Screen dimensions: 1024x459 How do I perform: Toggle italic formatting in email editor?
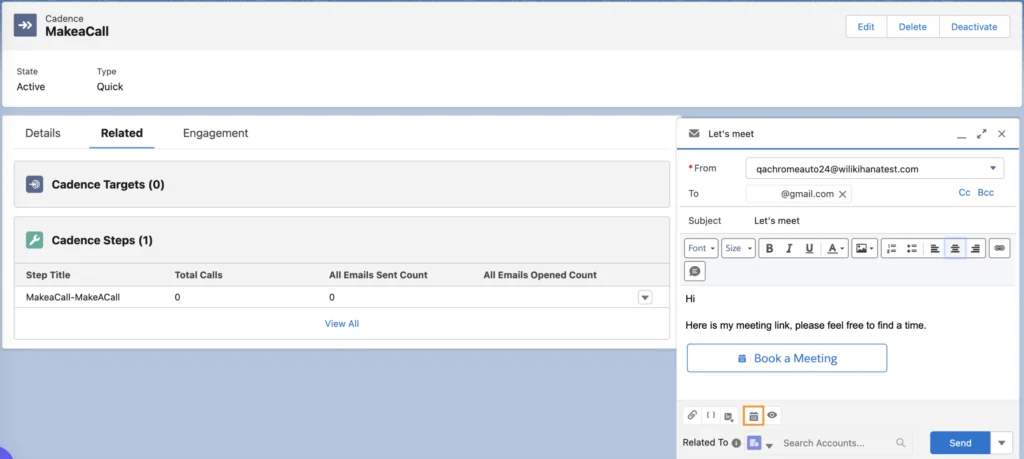pyautogui.click(x=789, y=248)
